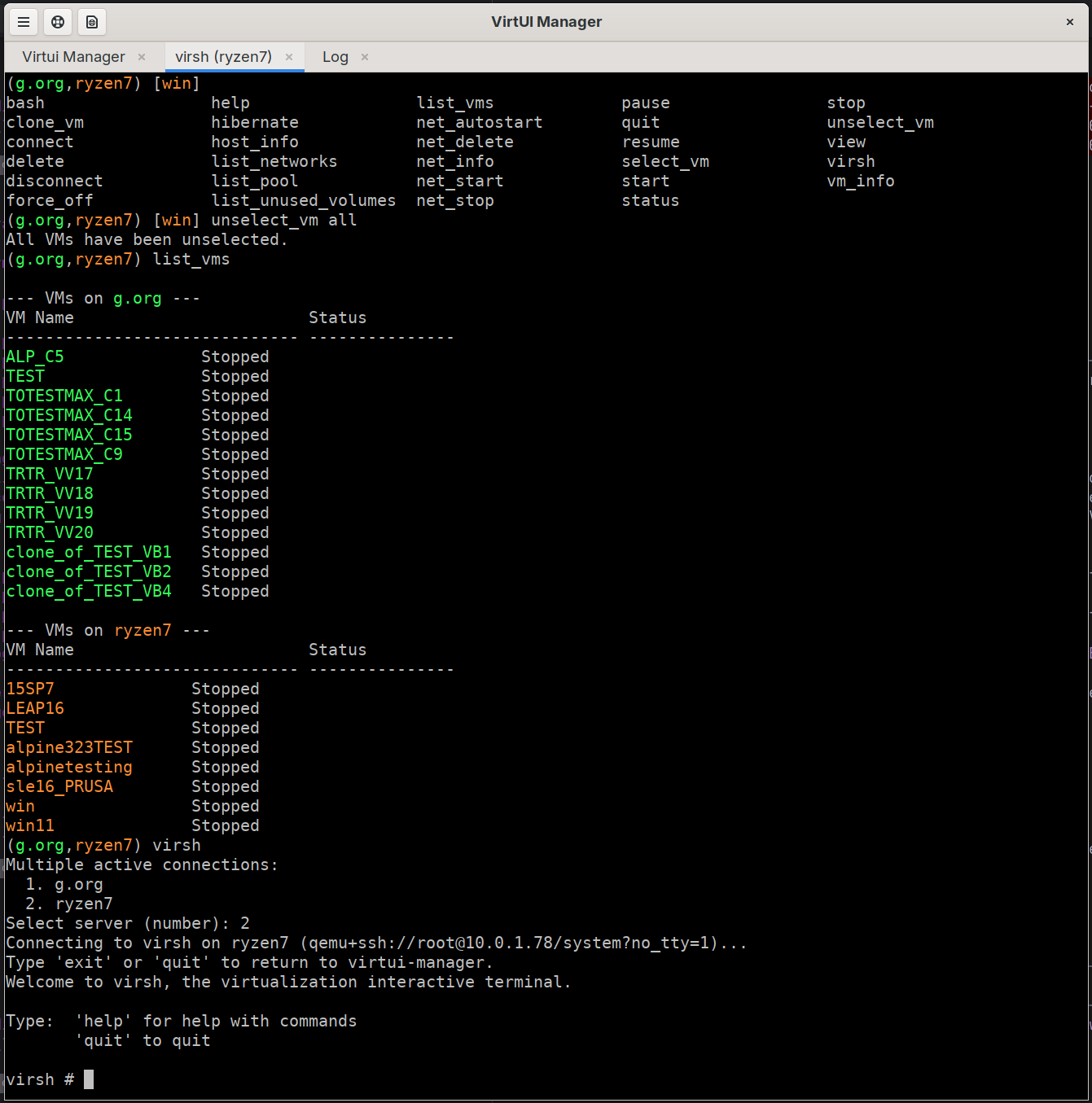Select the virsh (ryzen7) tab

pos(223,57)
